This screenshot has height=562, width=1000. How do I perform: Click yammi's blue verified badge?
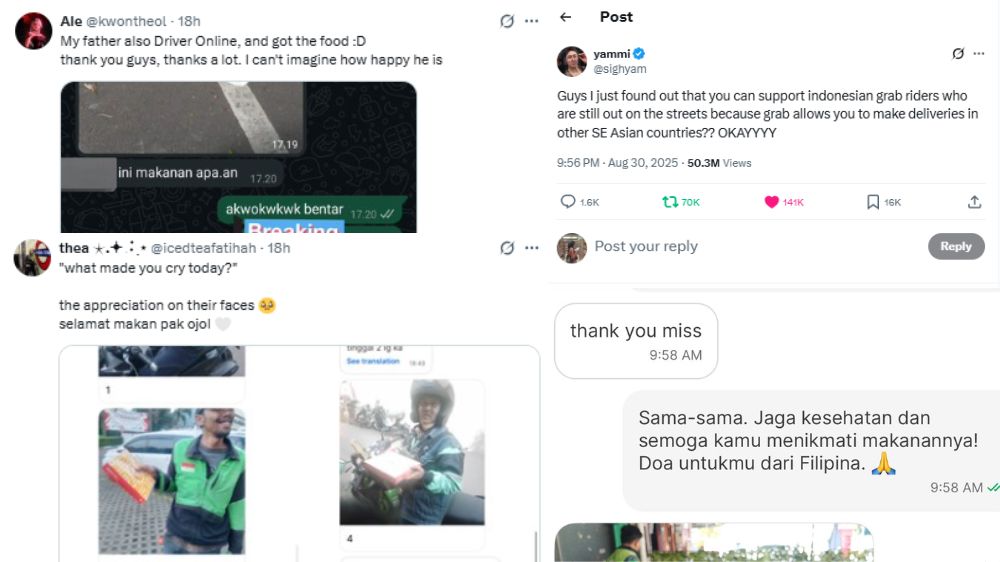pos(638,54)
